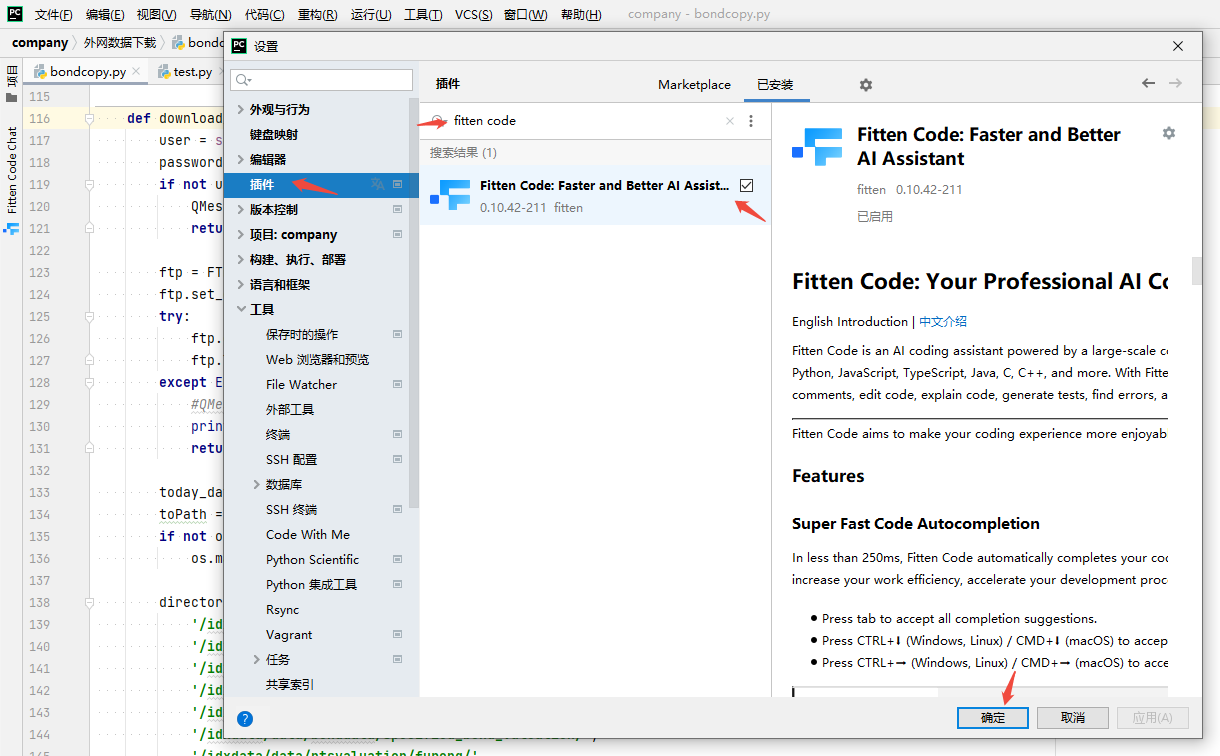Click the 确定 button

(x=993, y=718)
